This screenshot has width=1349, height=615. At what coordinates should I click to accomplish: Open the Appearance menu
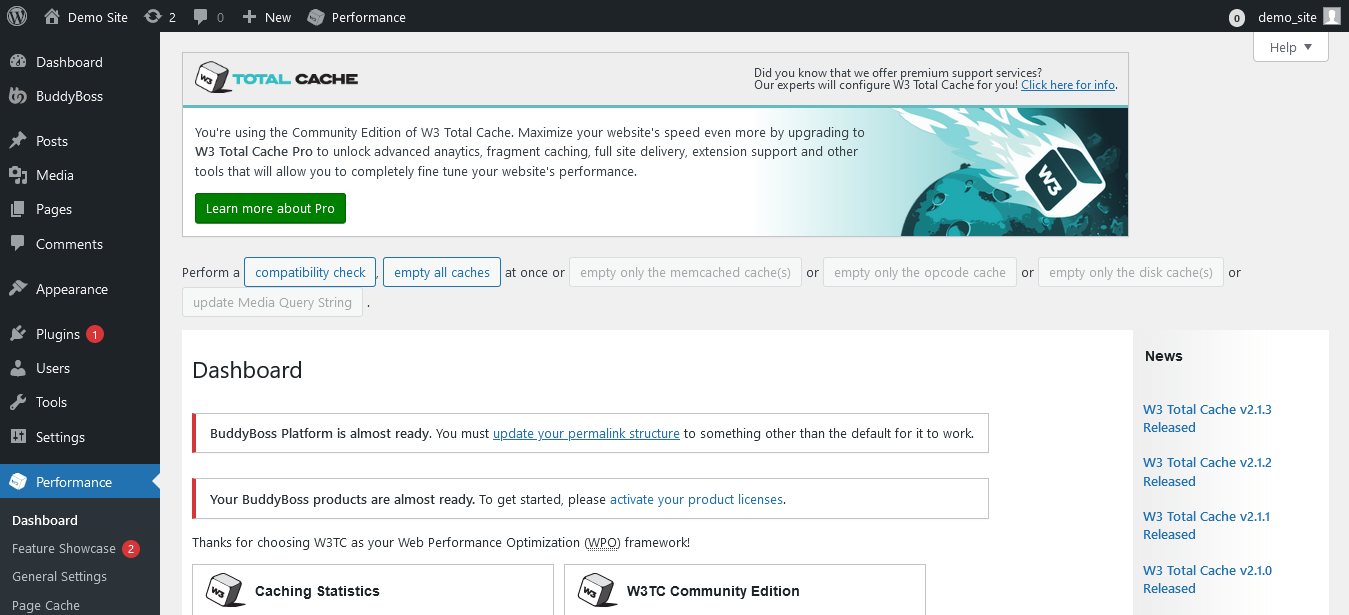80,289
